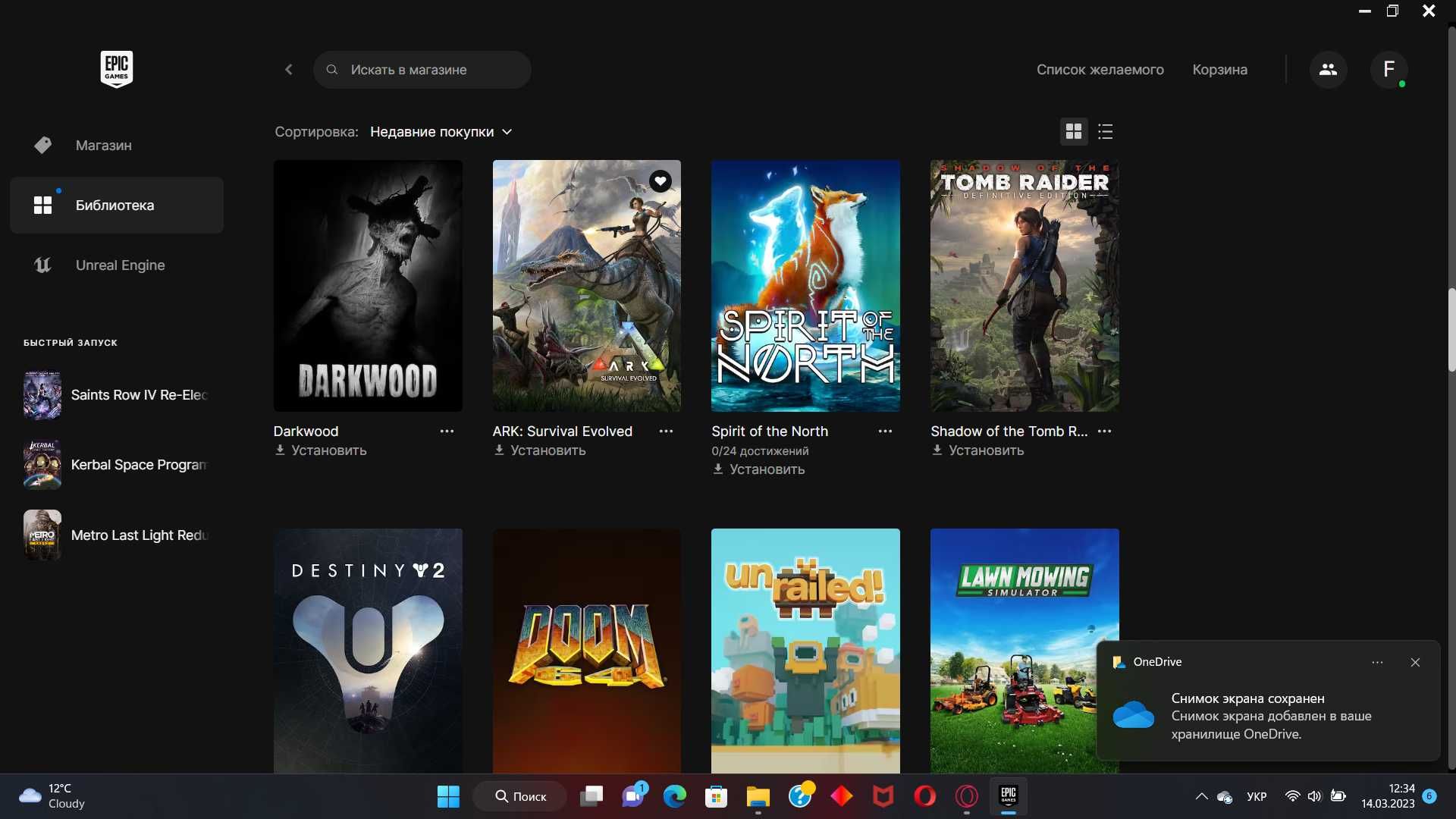Open the Destiny 2 cover
Screen dimensions: 1456x819
click(368, 651)
